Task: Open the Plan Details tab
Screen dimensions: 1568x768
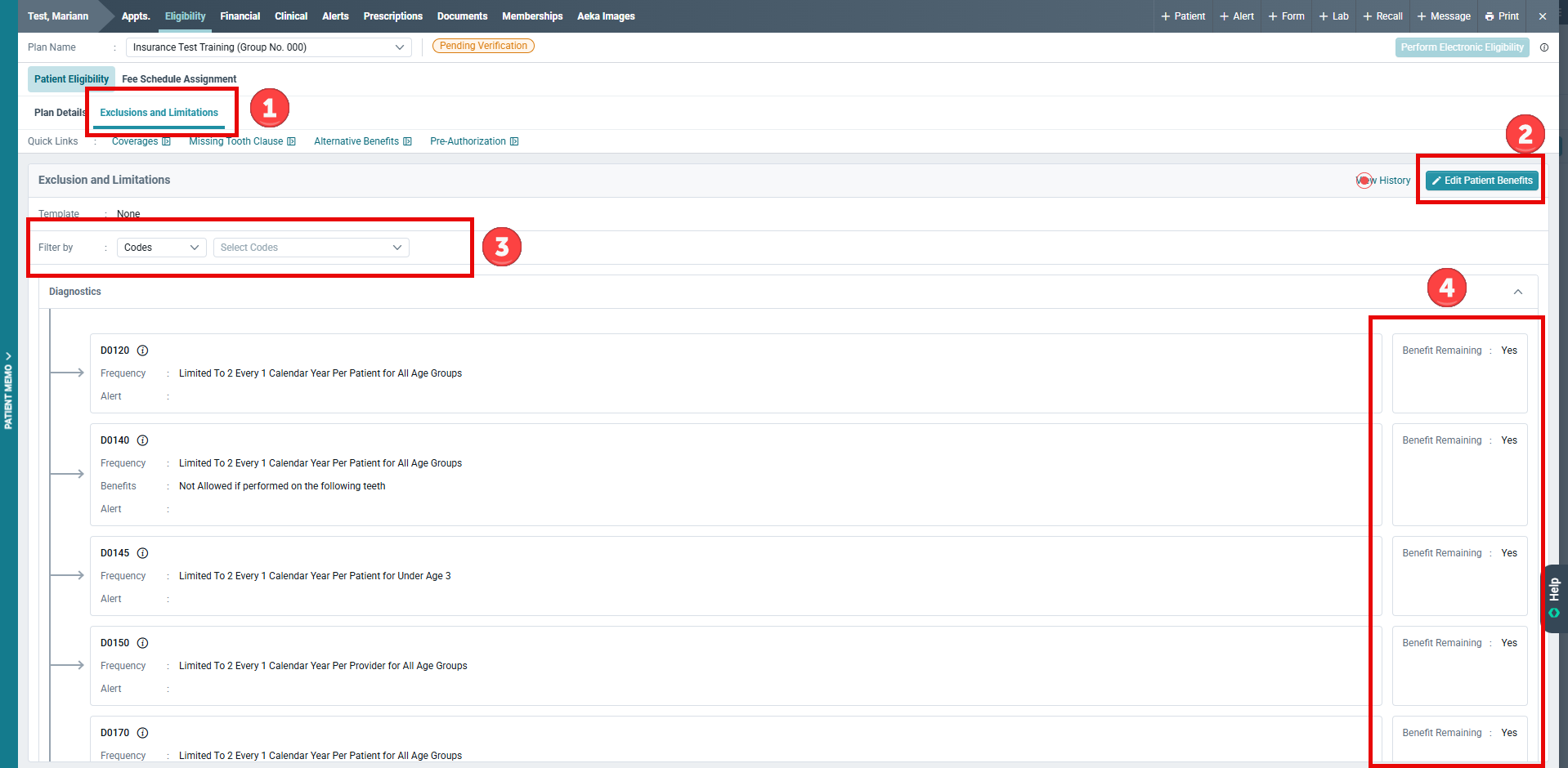Action: (x=60, y=113)
